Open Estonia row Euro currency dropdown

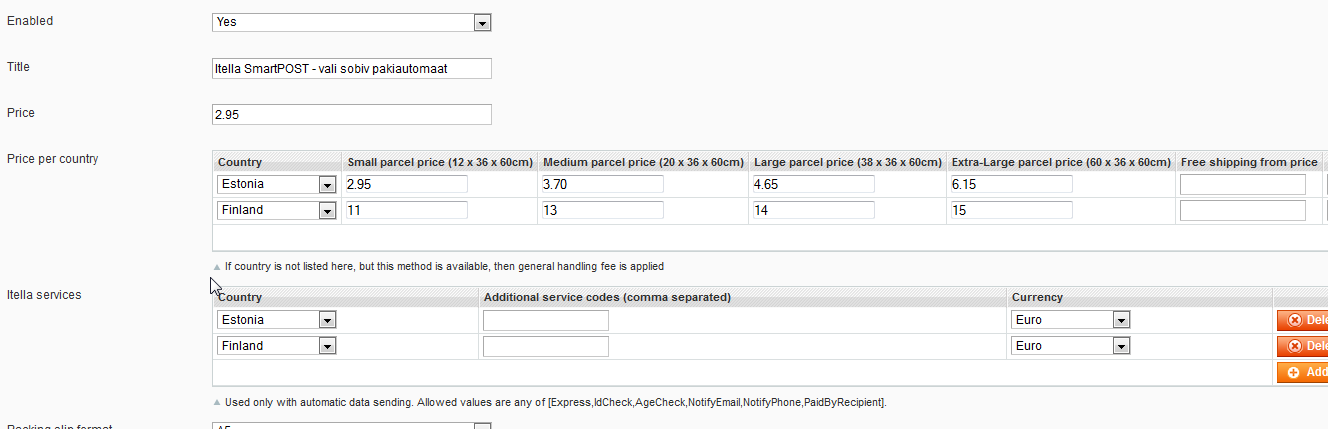pyautogui.click(x=1070, y=320)
